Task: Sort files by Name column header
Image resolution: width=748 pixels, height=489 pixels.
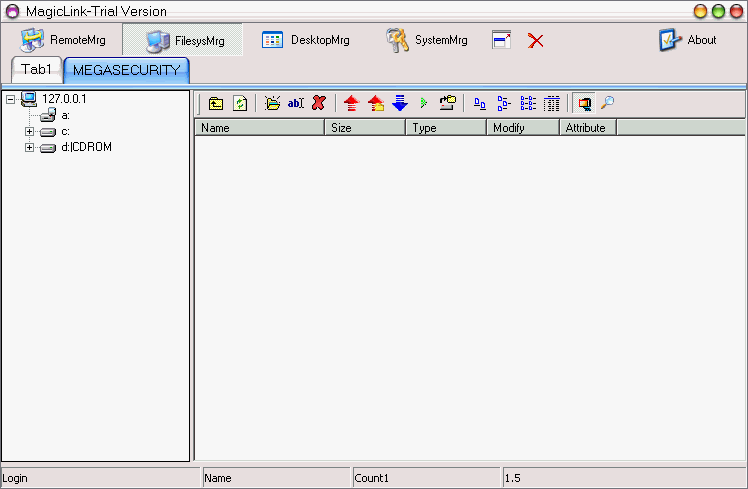Action: (x=258, y=128)
